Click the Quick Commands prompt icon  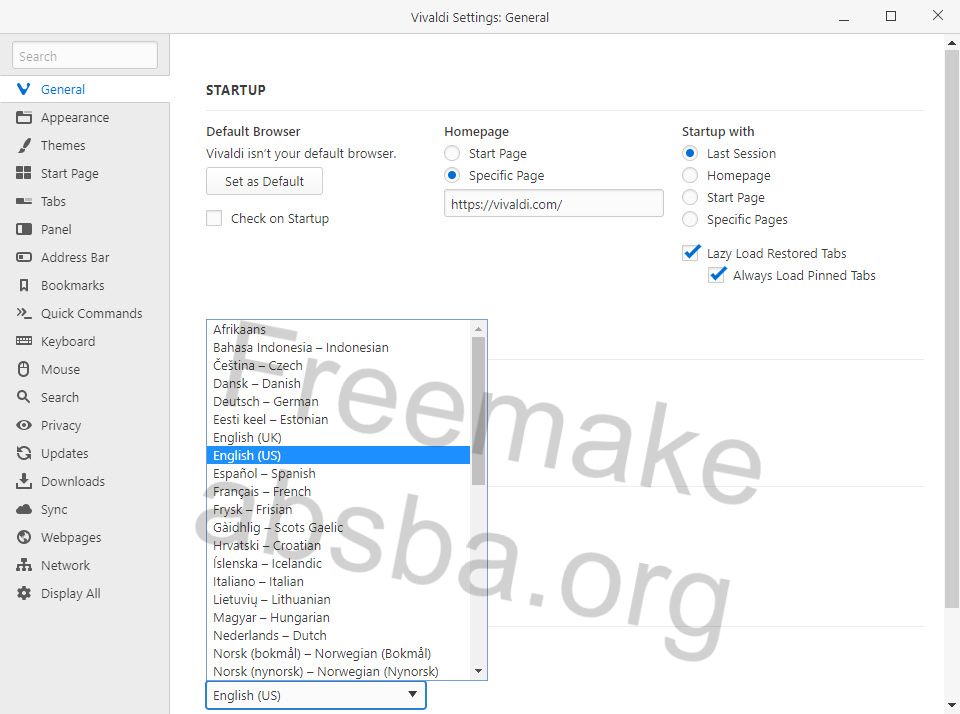[x=23, y=314]
